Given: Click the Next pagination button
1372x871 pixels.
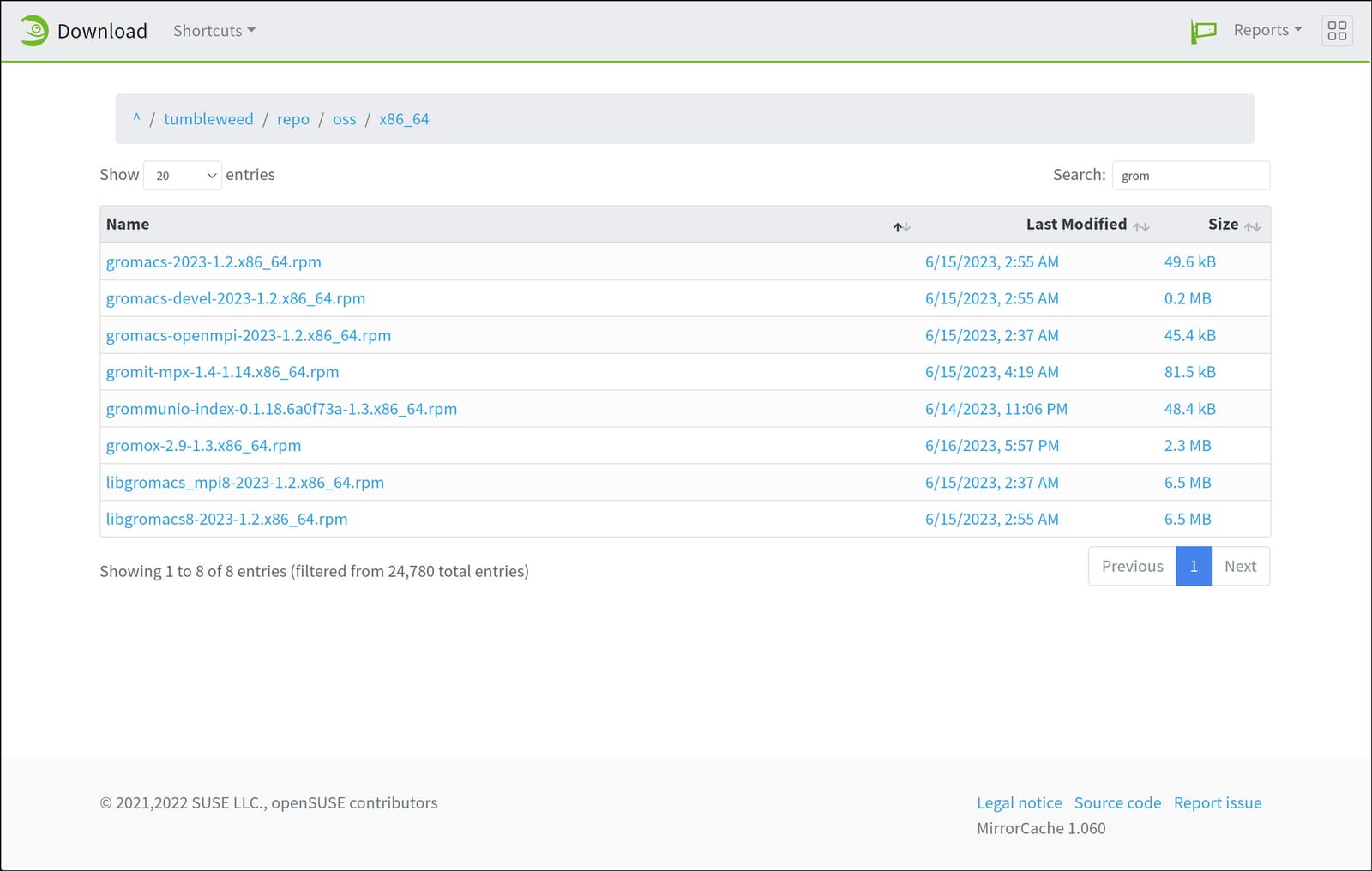Looking at the screenshot, I should (x=1241, y=566).
